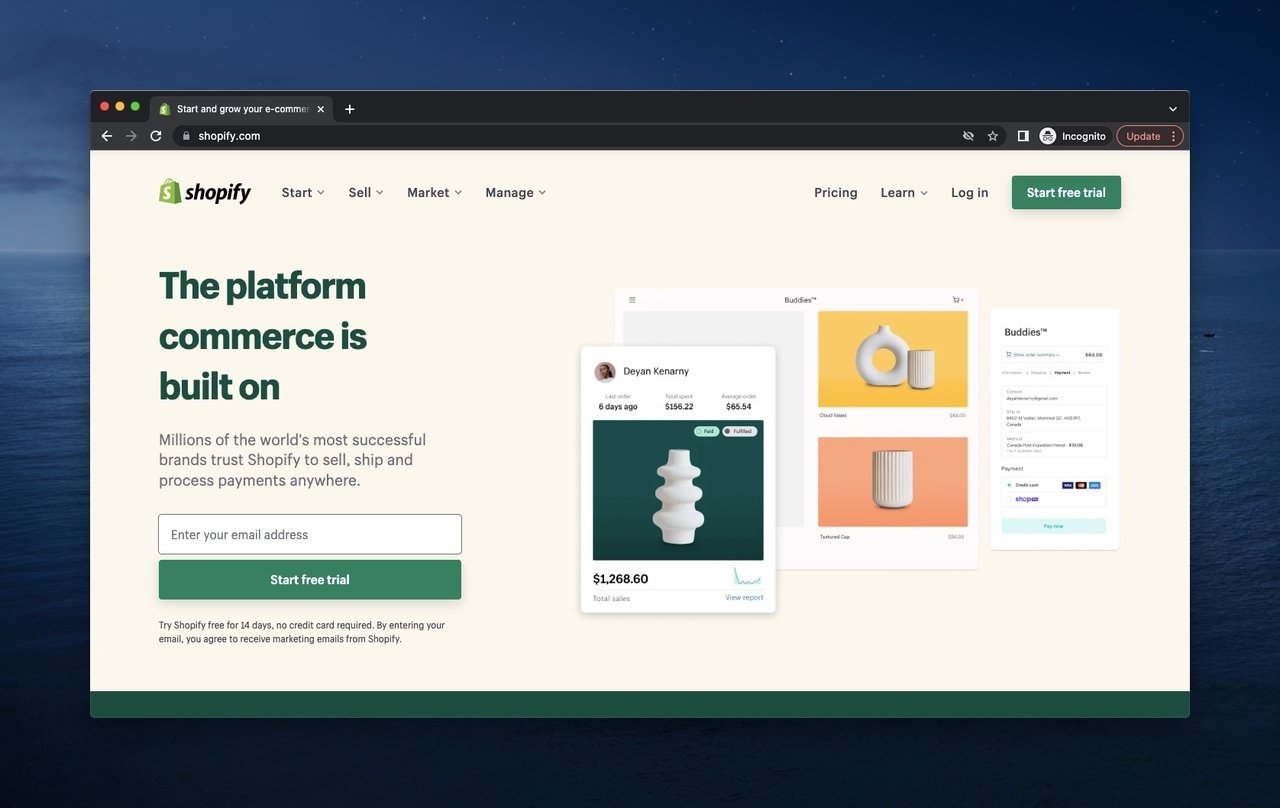1280x808 pixels.
Task: Click the Shopify logo
Action: click(205, 192)
